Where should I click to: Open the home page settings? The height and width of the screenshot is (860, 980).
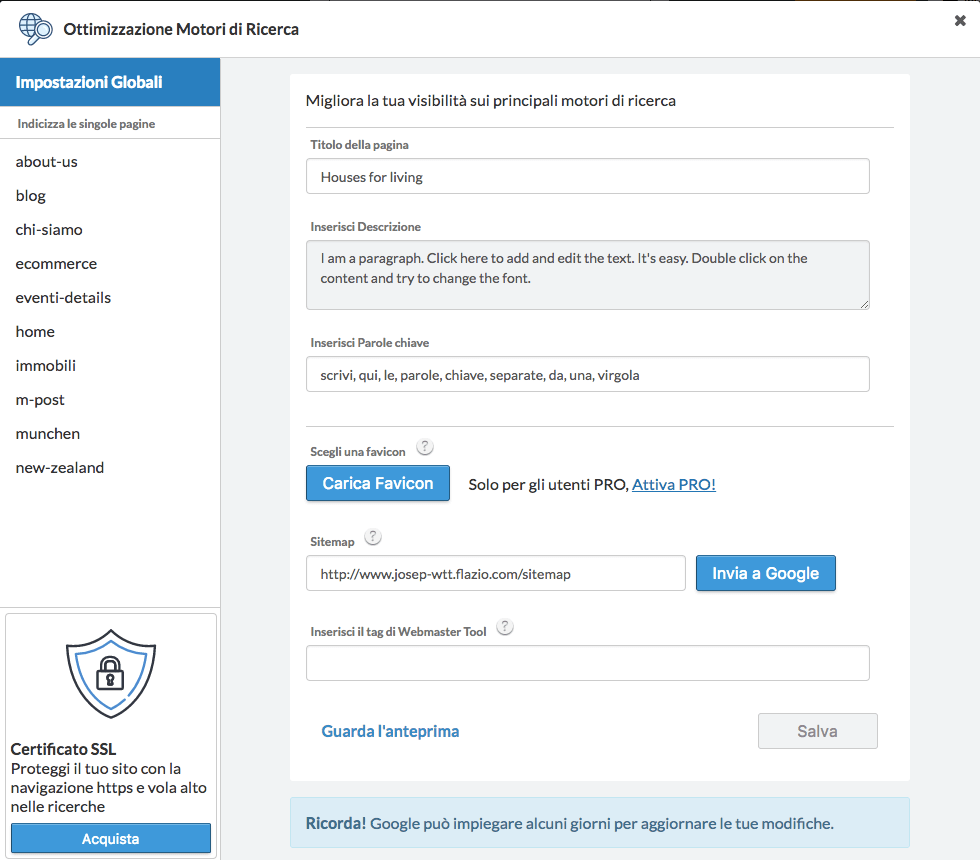pos(35,331)
